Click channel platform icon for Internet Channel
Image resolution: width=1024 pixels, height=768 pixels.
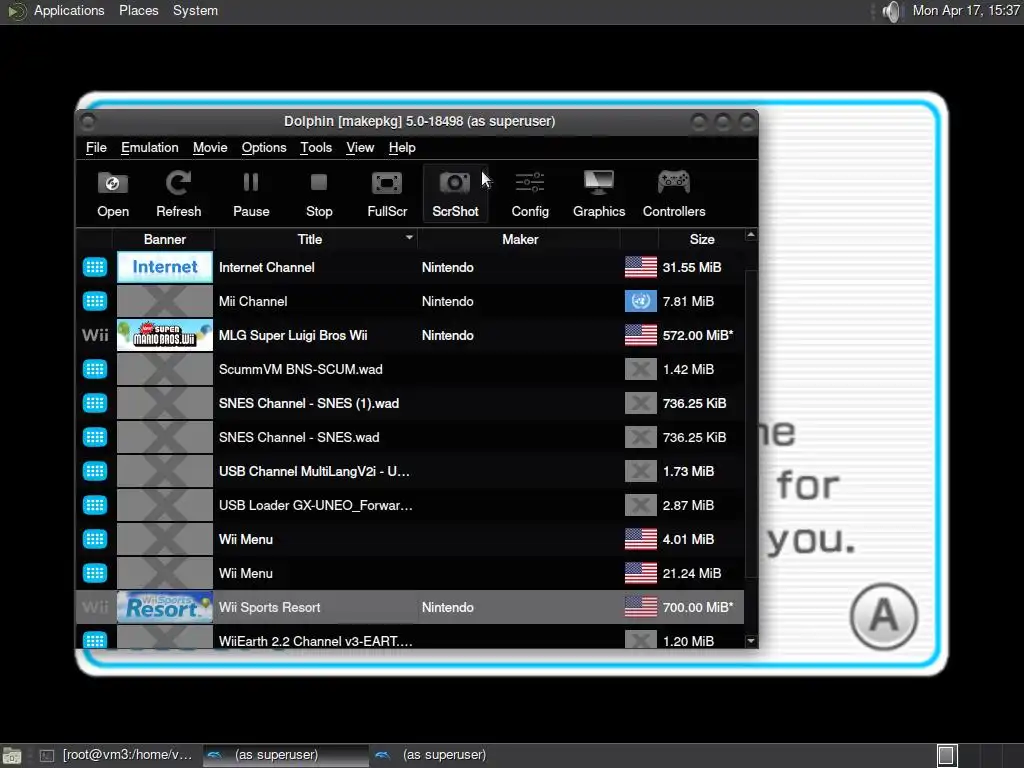tap(95, 267)
